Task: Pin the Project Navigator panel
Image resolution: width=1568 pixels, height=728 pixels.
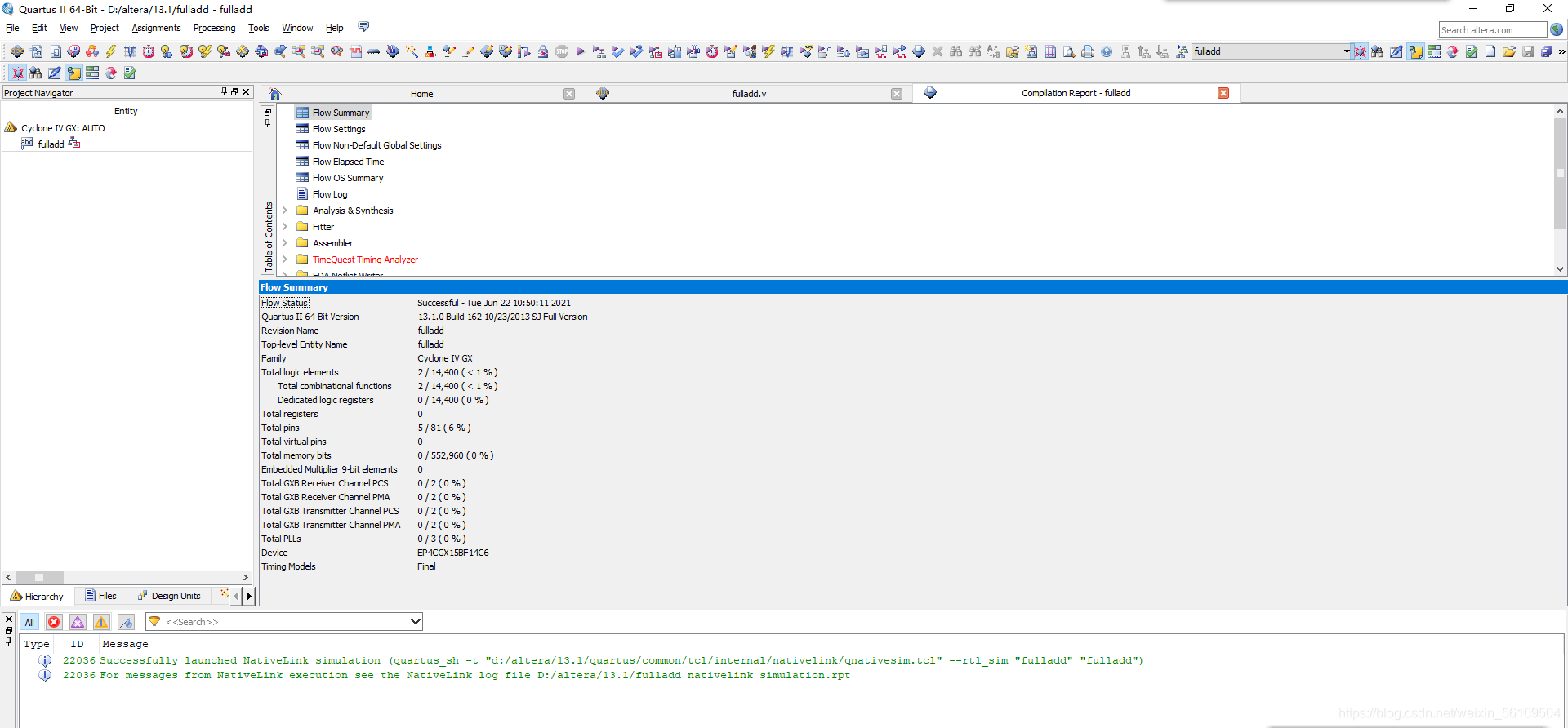Action: point(225,92)
